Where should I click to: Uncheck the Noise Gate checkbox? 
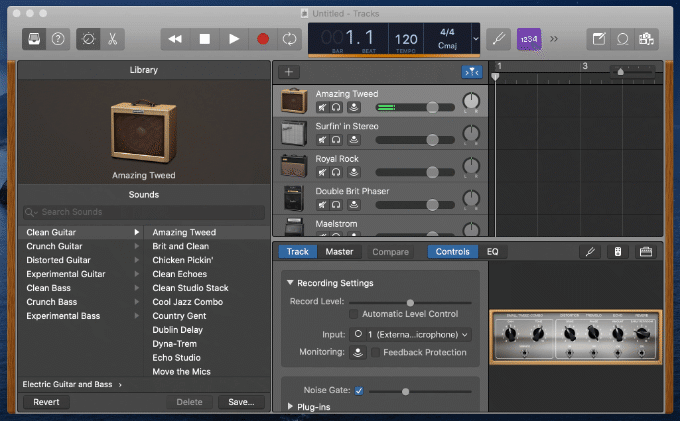(359, 391)
